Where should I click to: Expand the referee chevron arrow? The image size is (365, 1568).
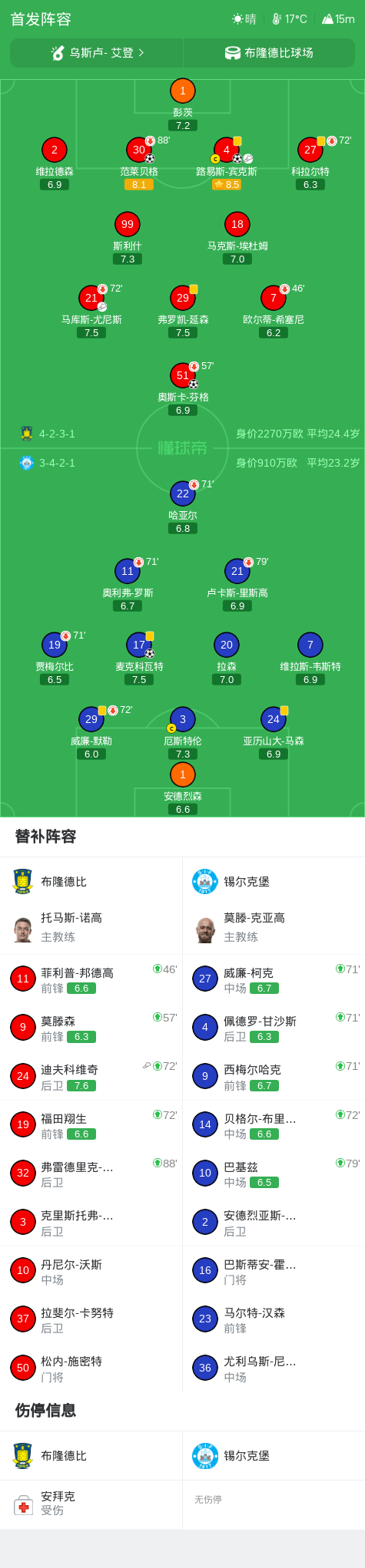click(x=141, y=53)
